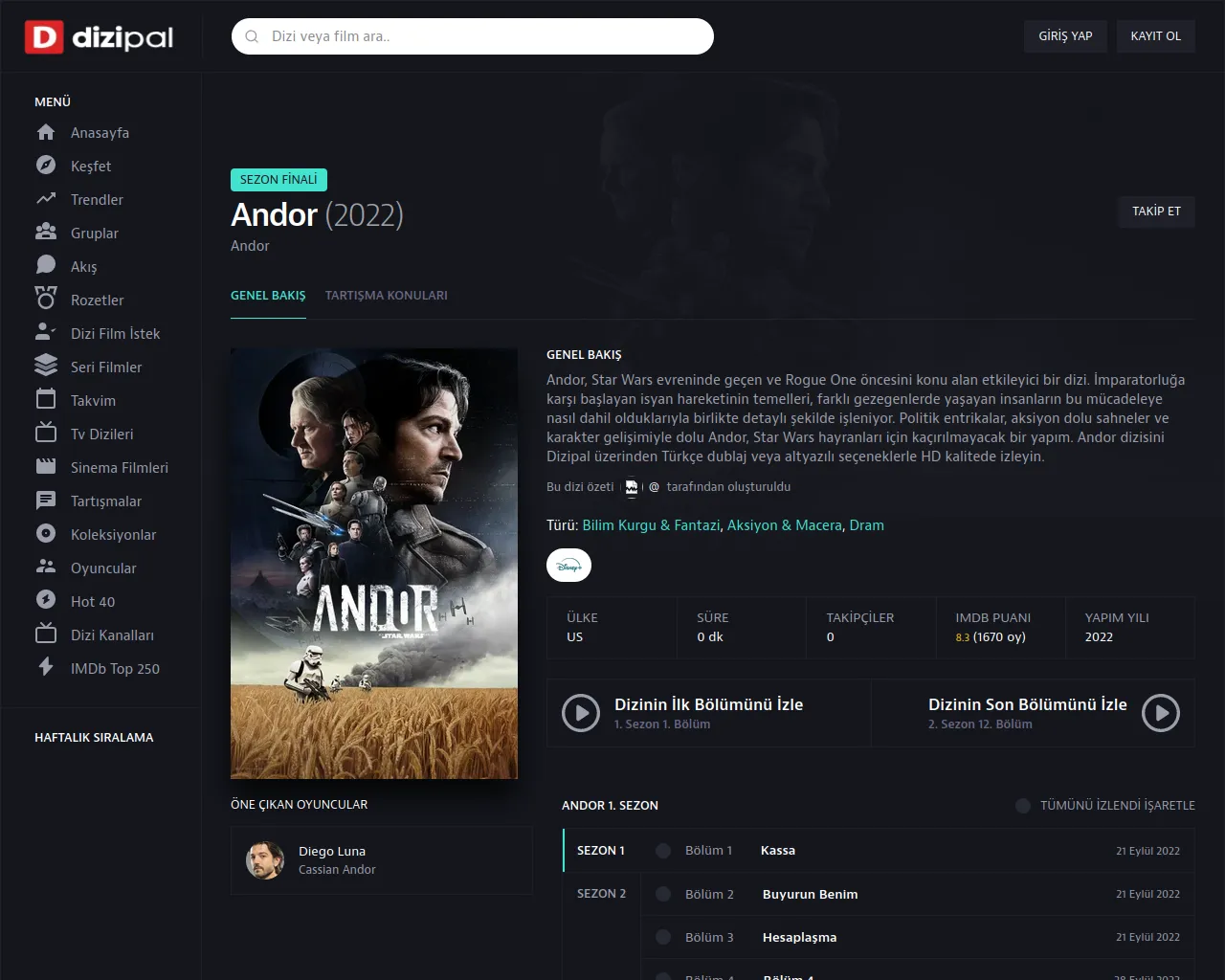Follow the show with Takip Et
Image resolution: width=1225 pixels, height=980 pixels.
click(1156, 212)
